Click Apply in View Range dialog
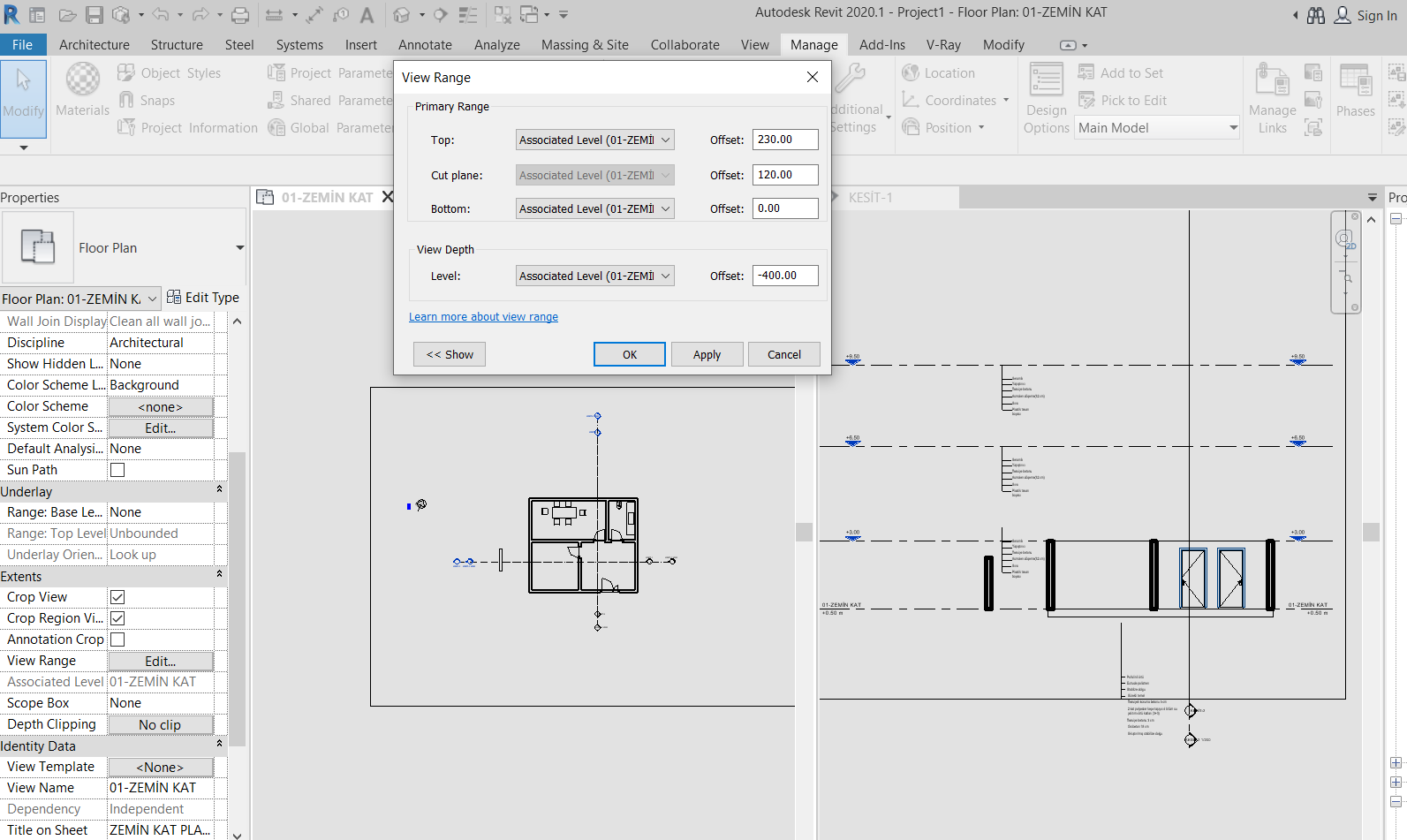Image resolution: width=1407 pixels, height=840 pixels. click(x=707, y=354)
